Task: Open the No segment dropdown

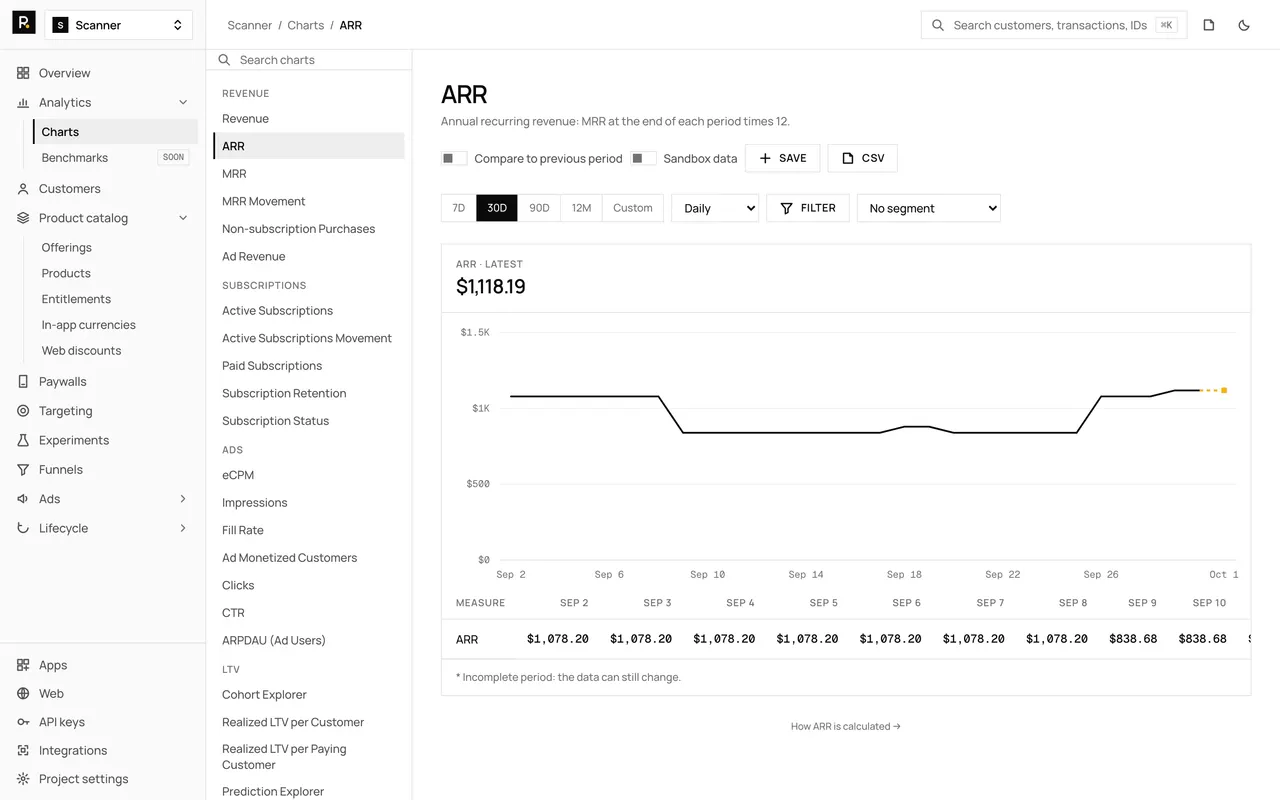Action: coord(929,208)
